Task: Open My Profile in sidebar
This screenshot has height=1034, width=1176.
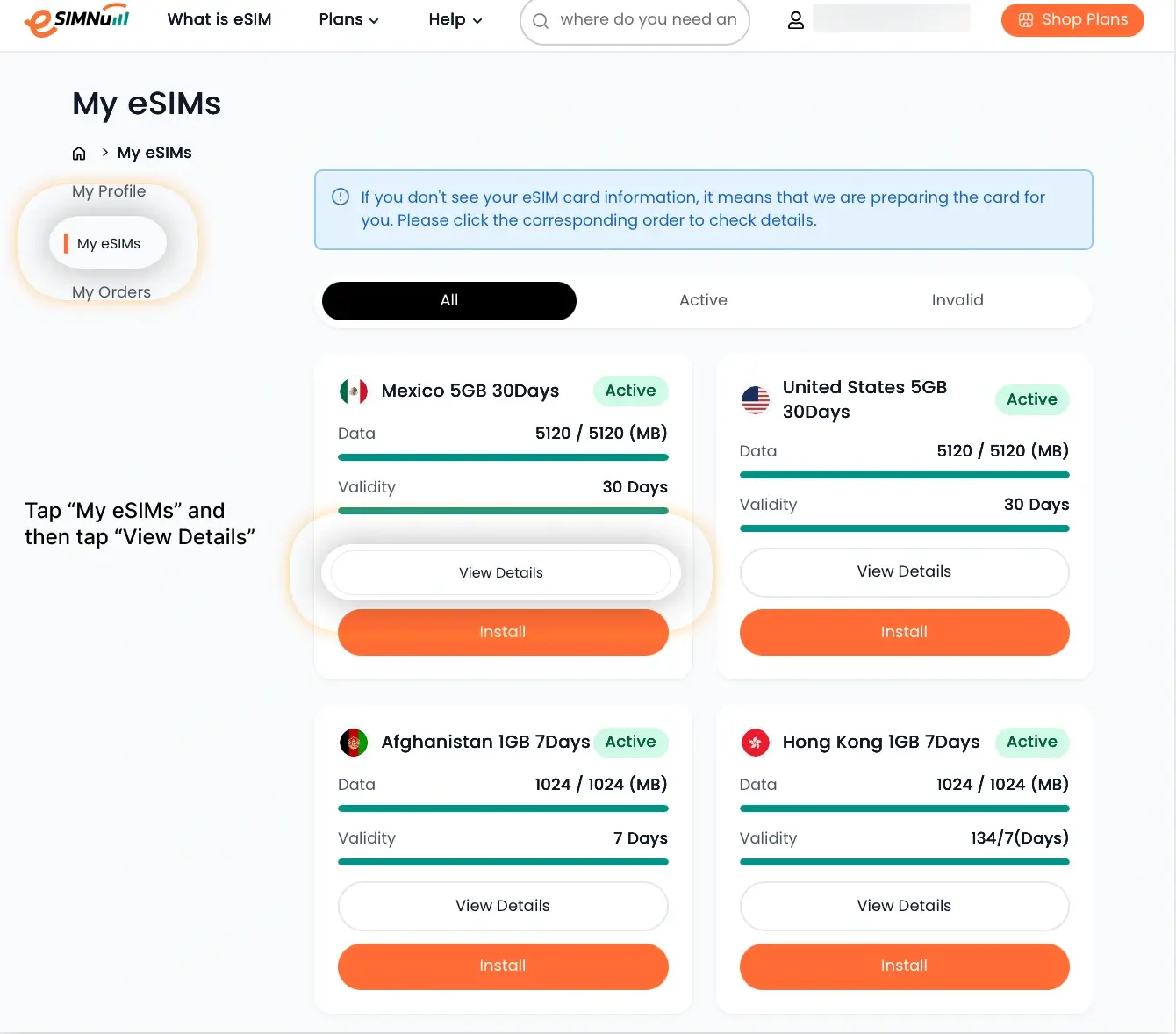Action: tap(109, 191)
